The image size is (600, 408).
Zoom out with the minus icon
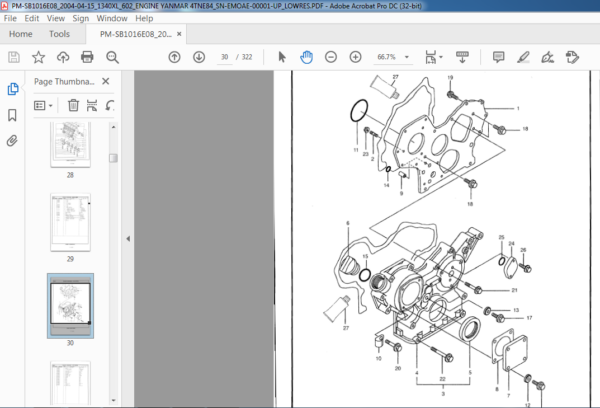[331, 57]
